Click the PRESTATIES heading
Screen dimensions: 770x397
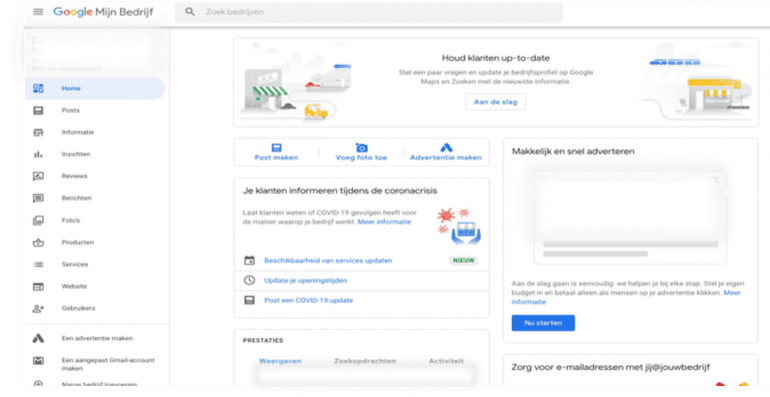(x=263, y=340)
